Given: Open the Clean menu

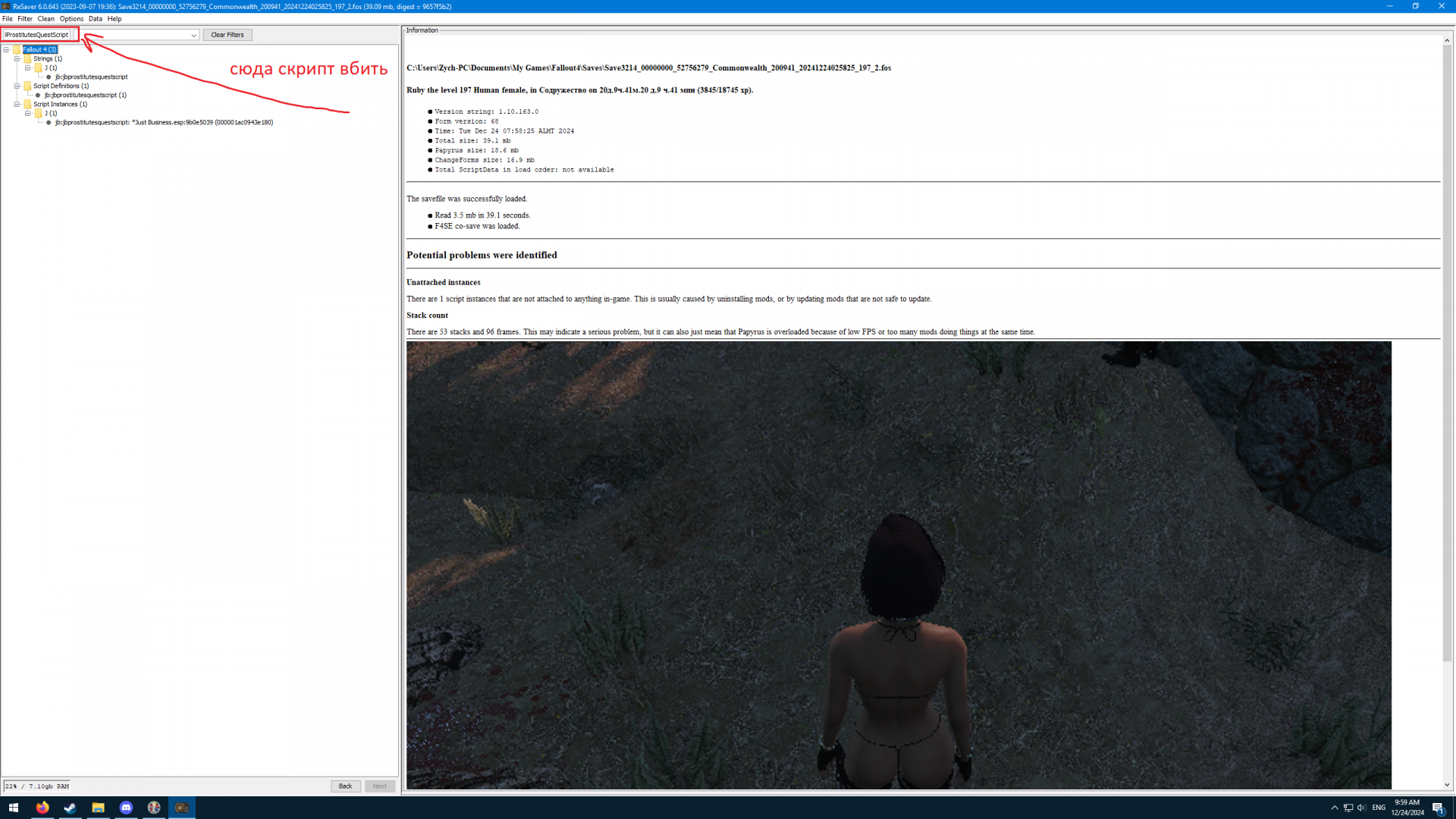Looking at the screenshot, I should pyautogui.click(x=45, y=19).
